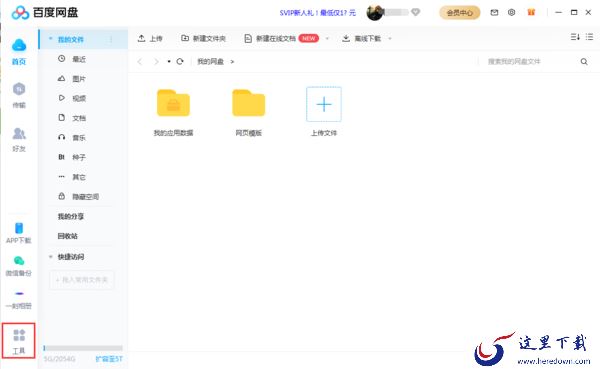Screen dimensions: 600x369
Task: Click the 扩容至5T expand storage link
Action: pyautogui.click(x=109, y=359)
